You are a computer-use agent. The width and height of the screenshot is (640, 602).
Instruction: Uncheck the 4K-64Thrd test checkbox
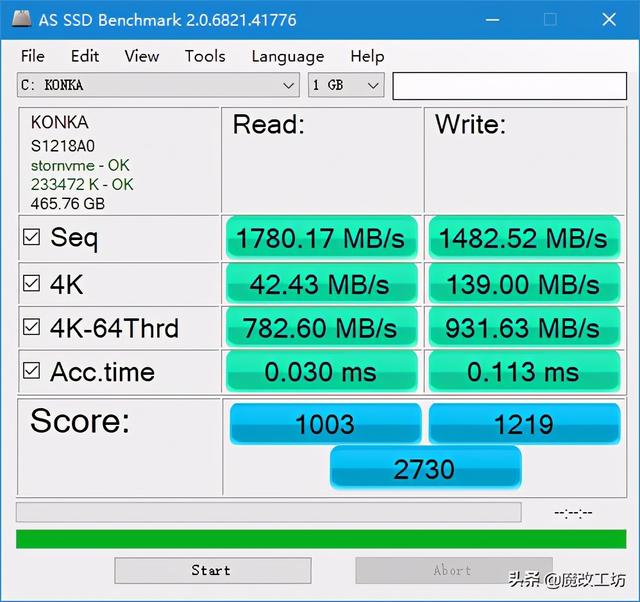[x=31, y=327]
